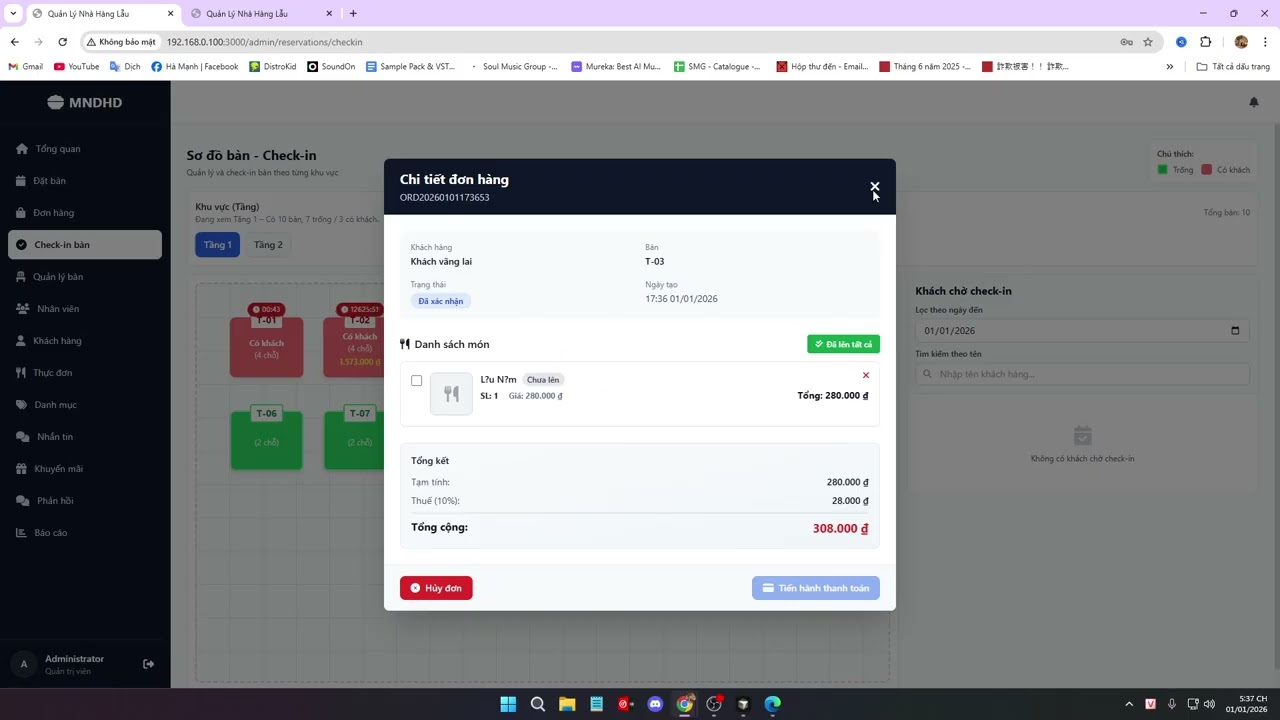Open the 'Tất cả dấu trang' folder
This screenshot has width=1280, height=720.
1233,67
